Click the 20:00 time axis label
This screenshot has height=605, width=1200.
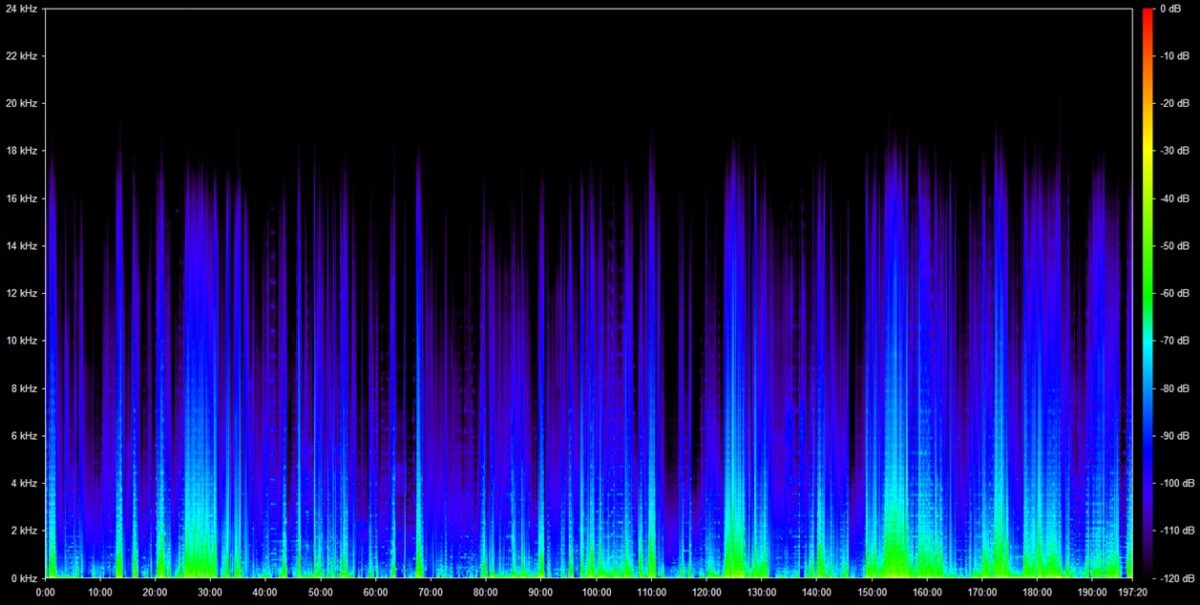tap(155, 592)
